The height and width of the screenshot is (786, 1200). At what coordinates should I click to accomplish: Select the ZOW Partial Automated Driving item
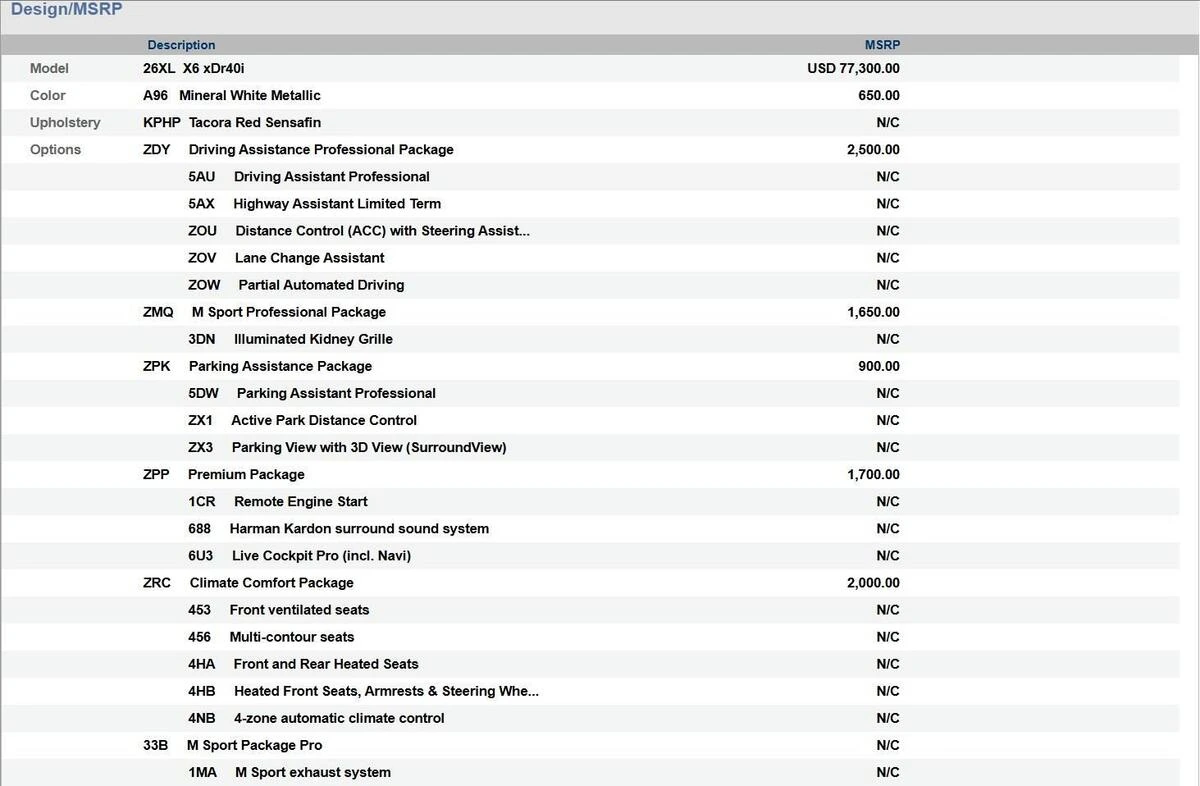pyautogui.click(x=320, y=285)
